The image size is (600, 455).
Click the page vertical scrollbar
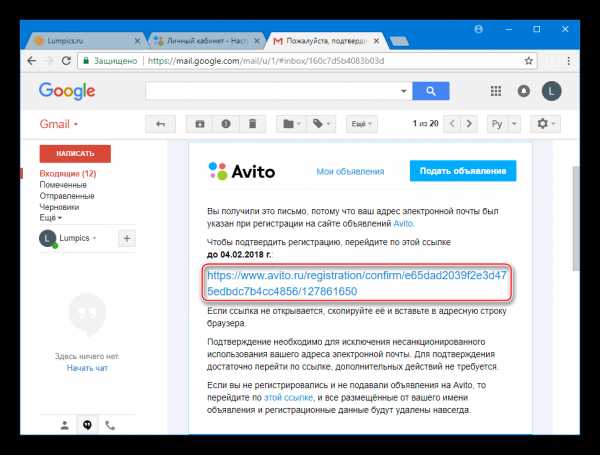pyautogui.click(x=576, y=219)
